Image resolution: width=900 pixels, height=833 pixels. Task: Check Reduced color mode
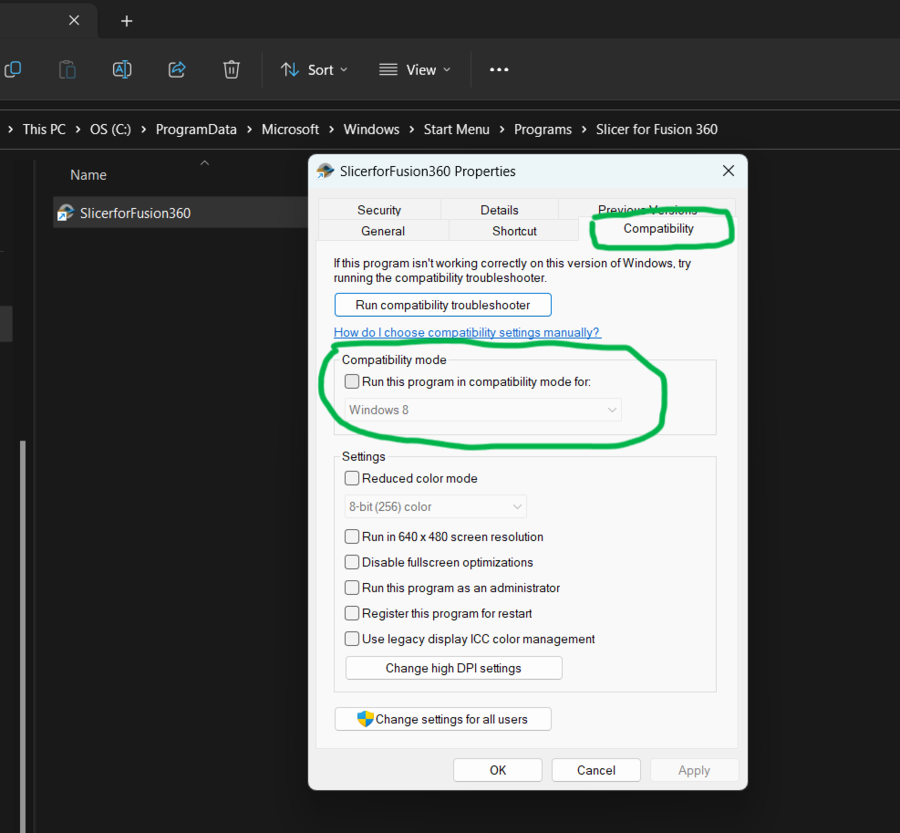(352, 478)
